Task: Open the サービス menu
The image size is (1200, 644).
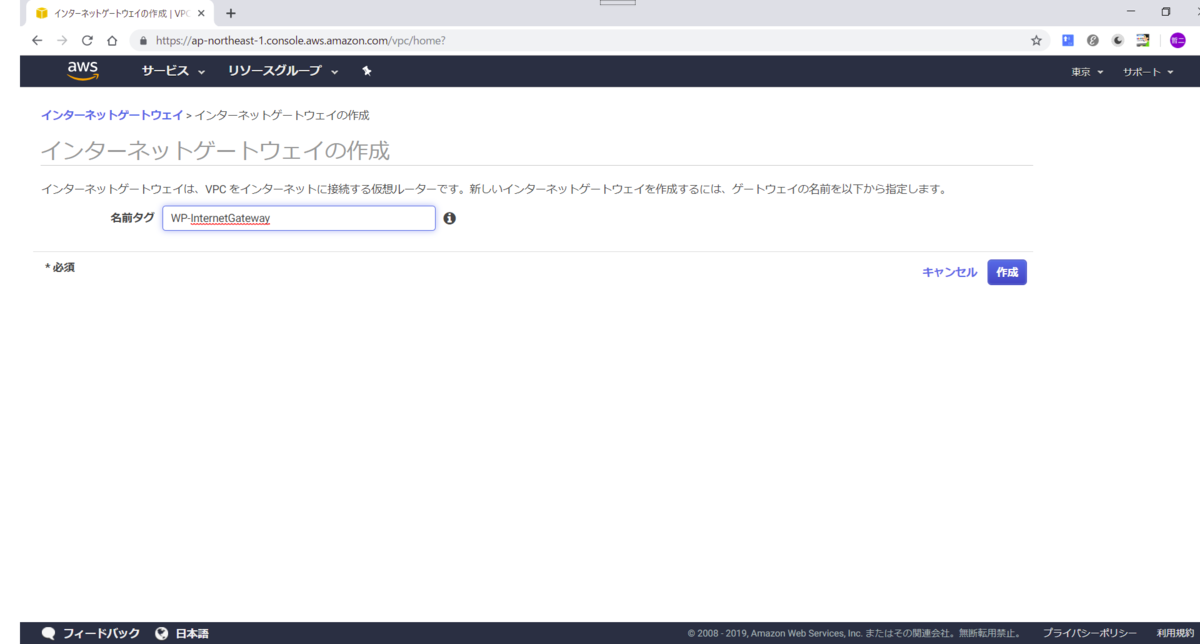Action: pos(167,71)
